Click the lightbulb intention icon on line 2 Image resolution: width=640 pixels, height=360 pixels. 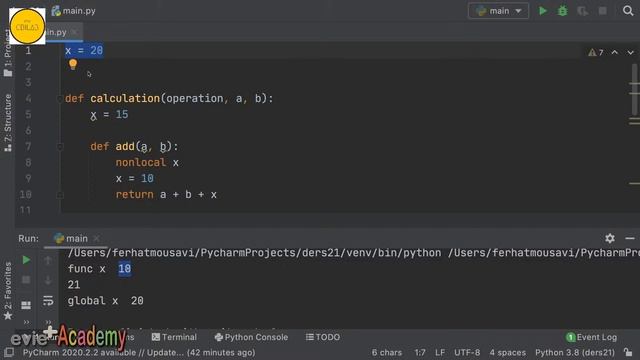73,64
